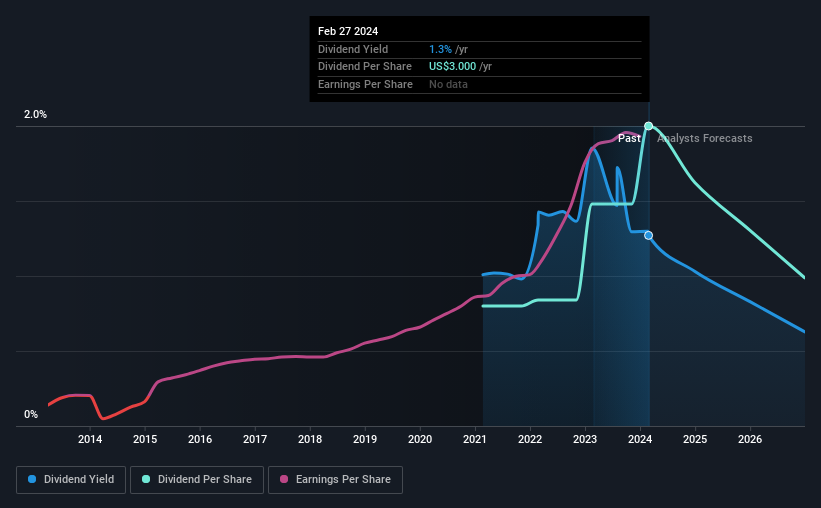Image resolution: width=821 pixels, height=508 pixels.
Task: Click the tooltip Earnings Per Share row label
Action: tap(365, 84)
